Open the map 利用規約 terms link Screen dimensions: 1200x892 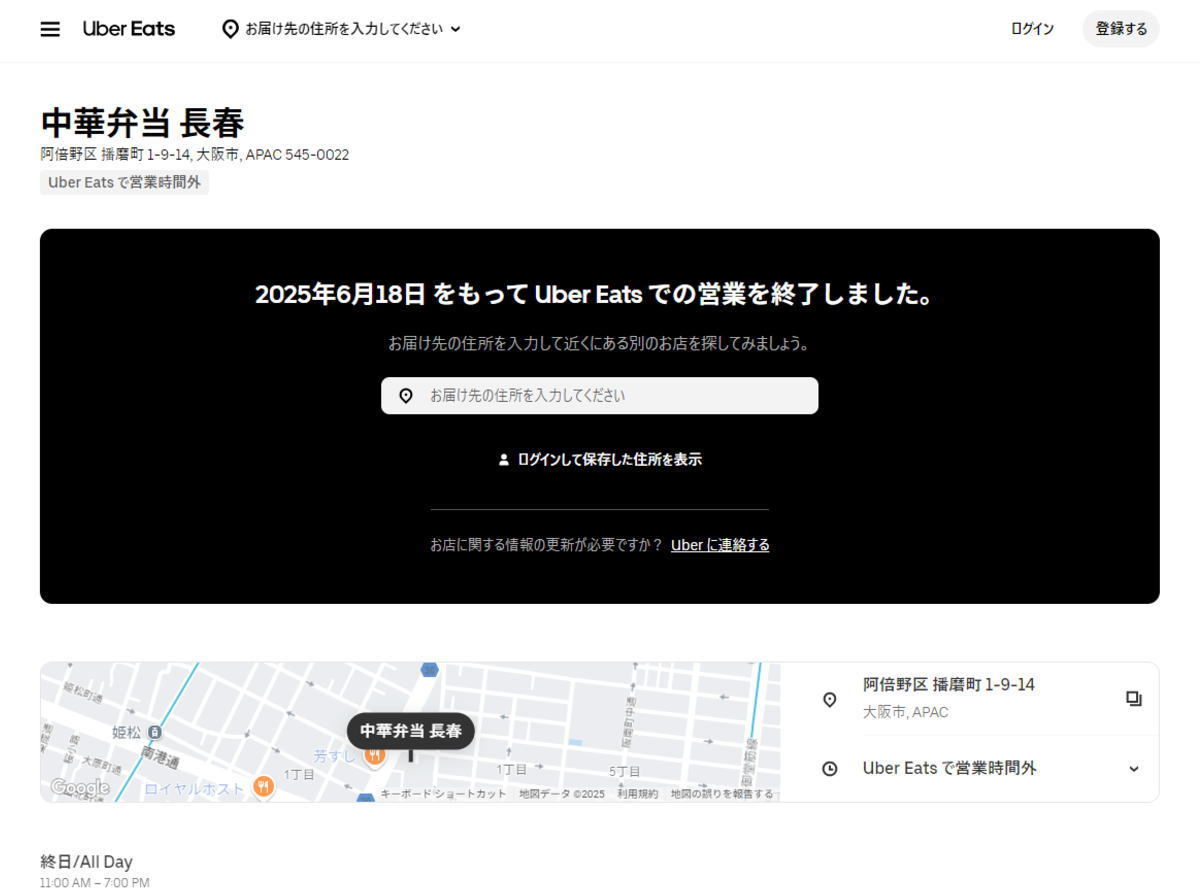[x=637, y=794]
